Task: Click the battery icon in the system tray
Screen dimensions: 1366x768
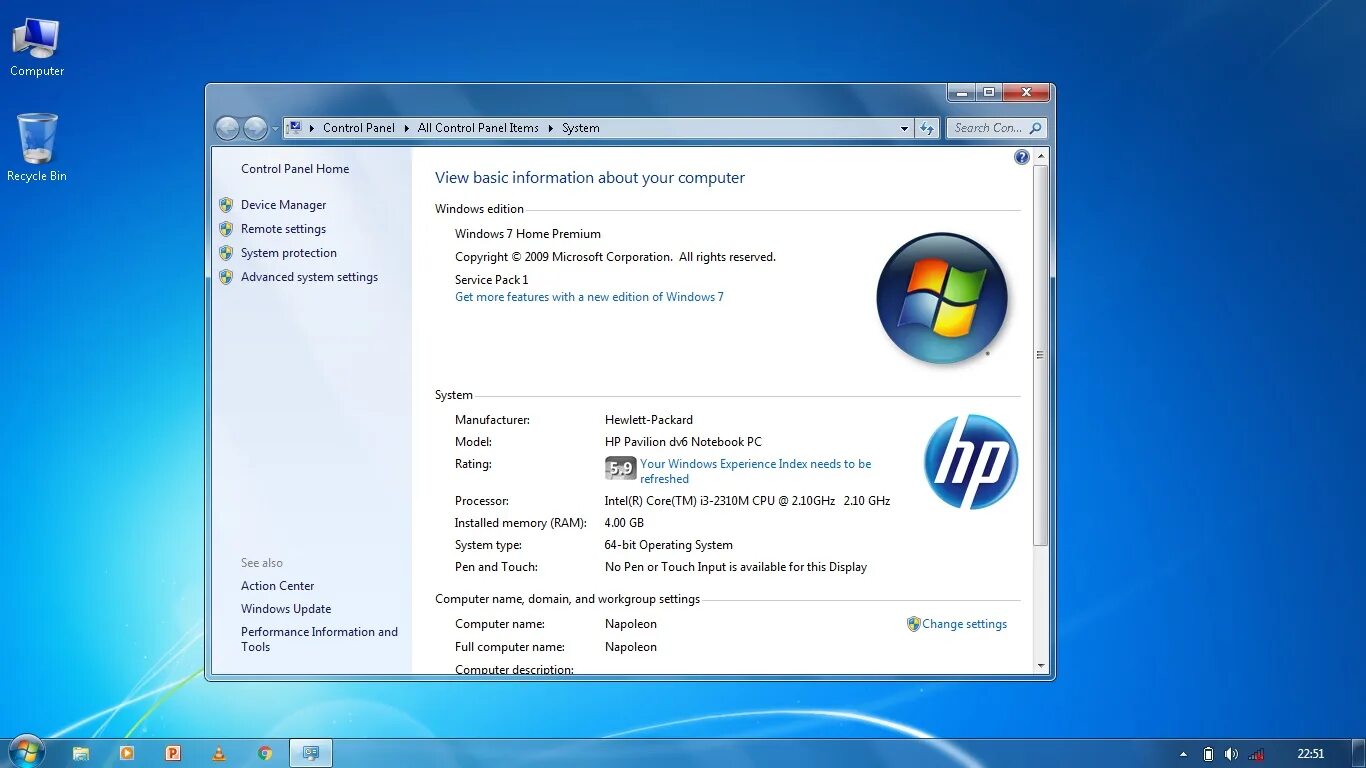Action: click(x=1207, y=754)
